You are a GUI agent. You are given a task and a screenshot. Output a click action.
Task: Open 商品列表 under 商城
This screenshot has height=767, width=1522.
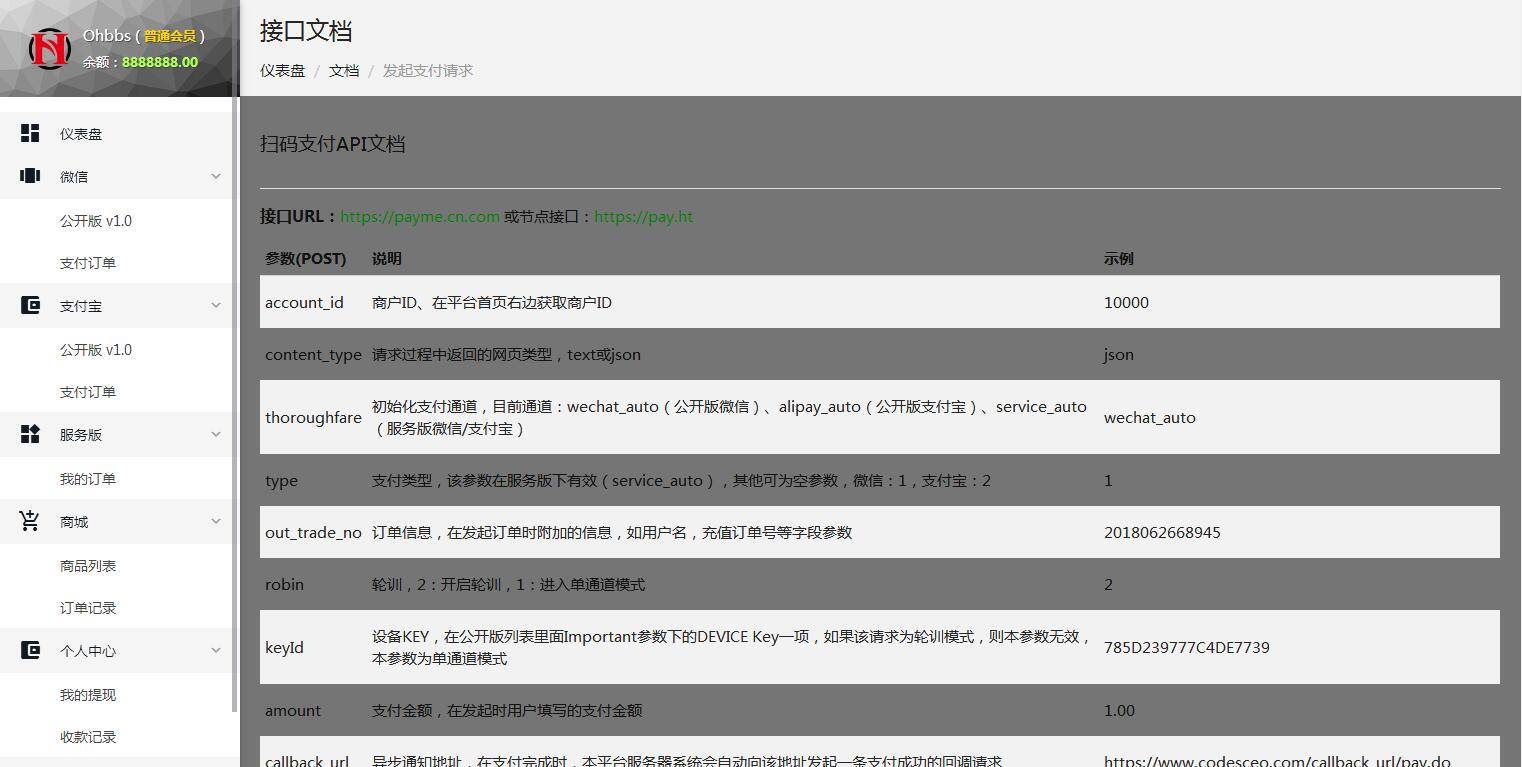click(89, 564)
